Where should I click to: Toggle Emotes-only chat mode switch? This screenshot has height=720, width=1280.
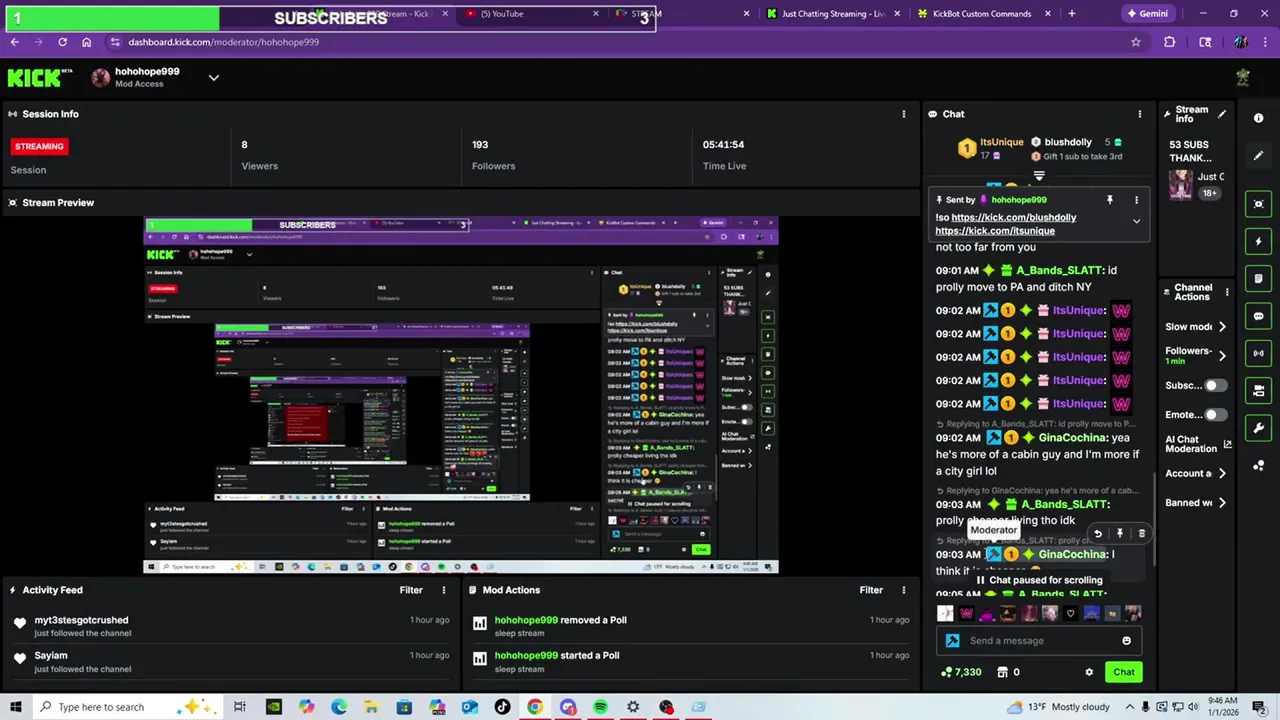coord(1215,415)
